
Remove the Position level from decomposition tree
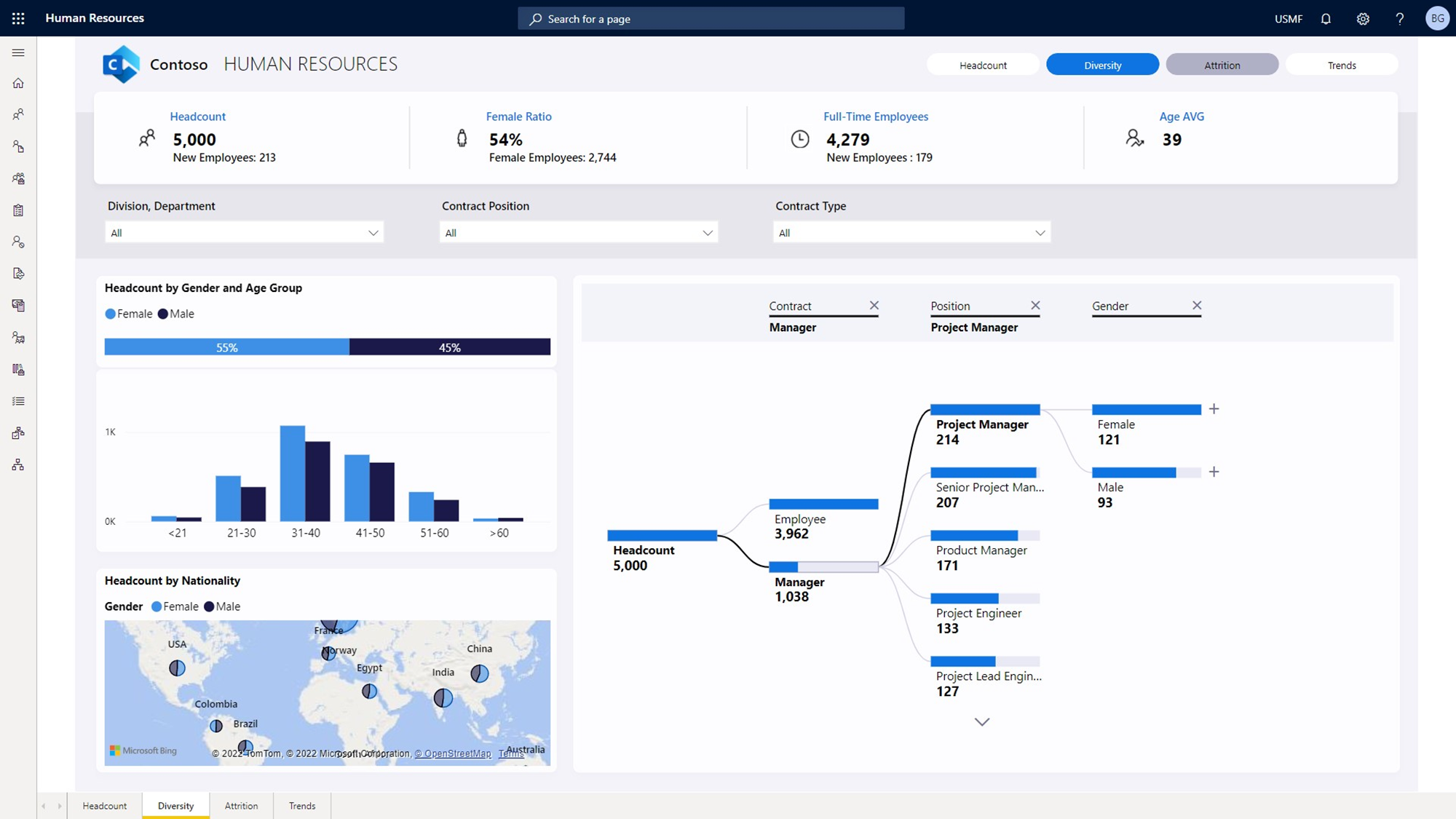1035,306
